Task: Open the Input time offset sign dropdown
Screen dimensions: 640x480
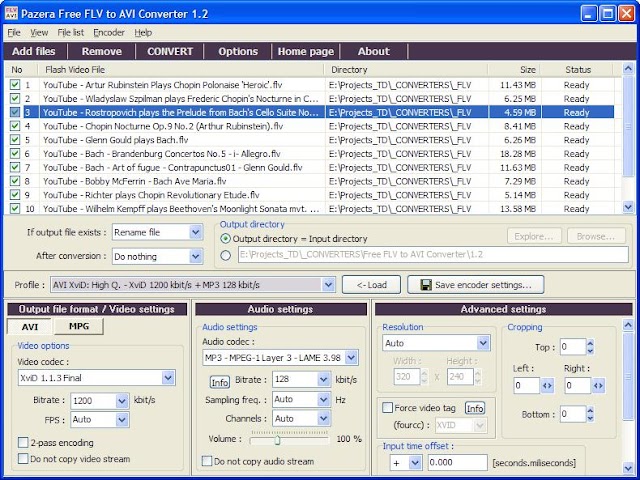Action: pos(415,462)
